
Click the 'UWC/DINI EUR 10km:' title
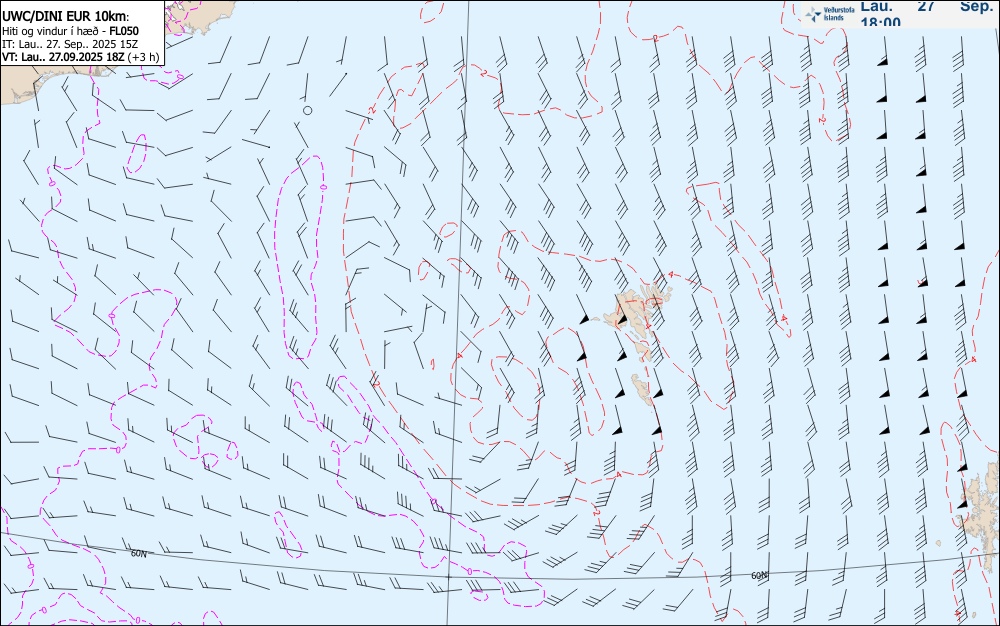(x=66, y=17)
